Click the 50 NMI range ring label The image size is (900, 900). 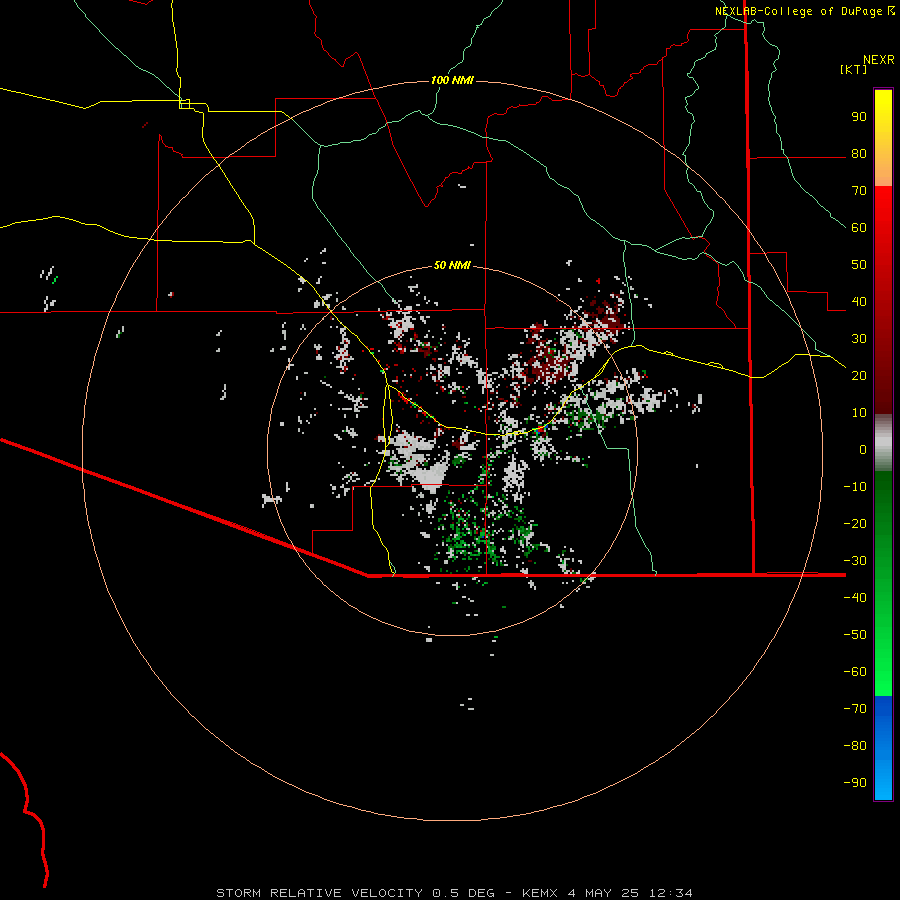pos(452,265)
